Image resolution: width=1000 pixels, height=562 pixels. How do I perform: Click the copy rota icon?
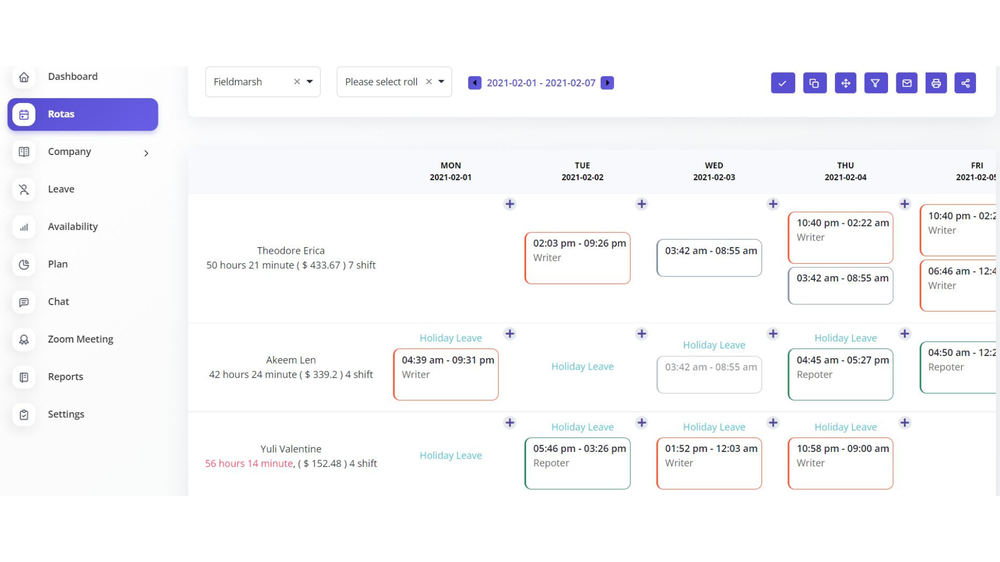tap(814, 83)
